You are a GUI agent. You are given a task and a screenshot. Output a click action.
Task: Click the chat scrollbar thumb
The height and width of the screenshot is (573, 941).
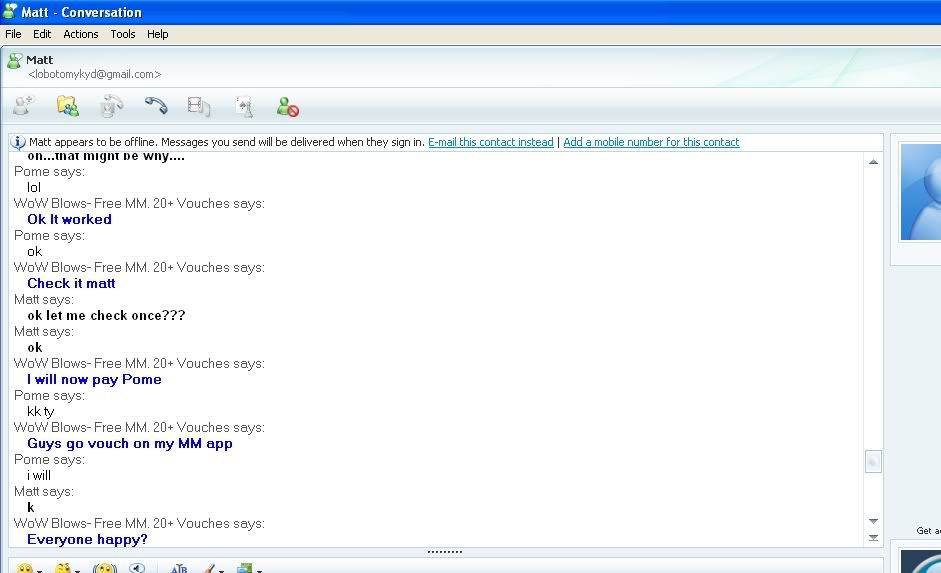873,461
